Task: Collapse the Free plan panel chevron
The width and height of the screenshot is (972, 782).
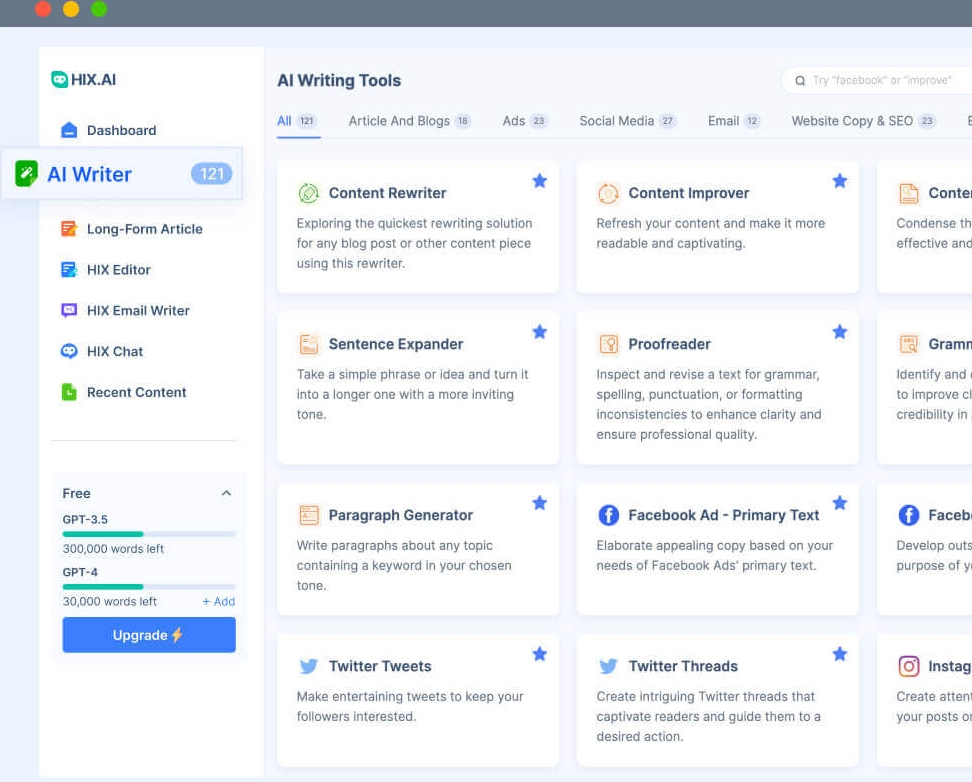Action: pos(226,493)
